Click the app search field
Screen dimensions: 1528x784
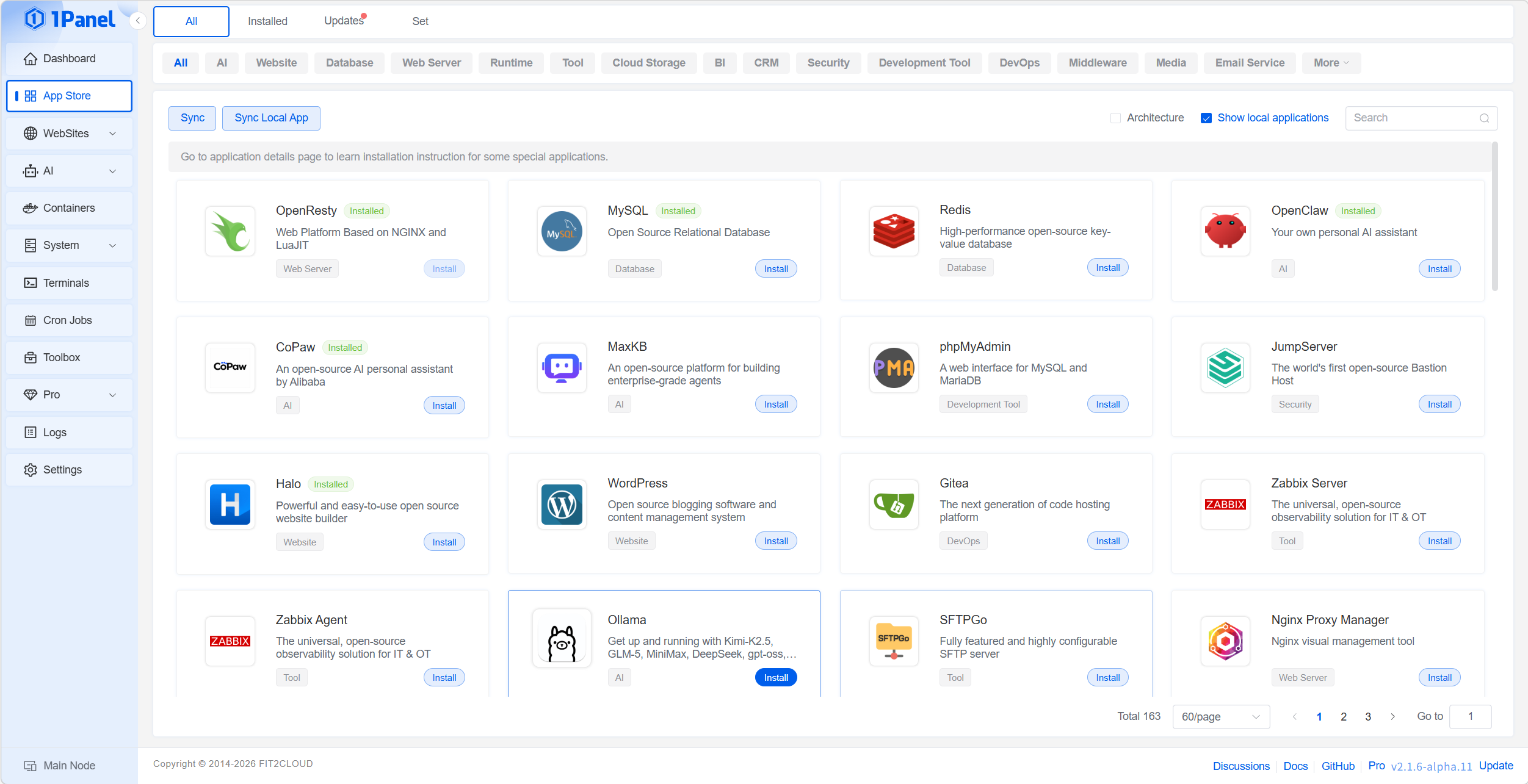1421,118
